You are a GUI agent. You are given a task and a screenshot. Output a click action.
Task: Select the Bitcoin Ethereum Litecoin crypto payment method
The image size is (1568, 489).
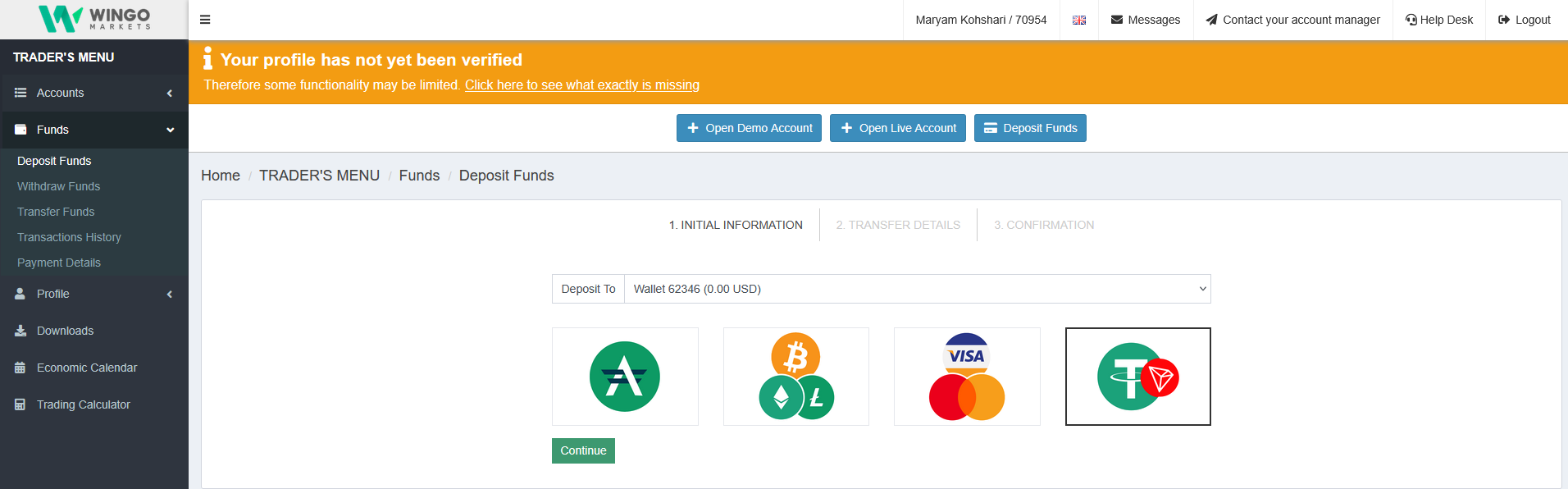(x=796, y=377)
